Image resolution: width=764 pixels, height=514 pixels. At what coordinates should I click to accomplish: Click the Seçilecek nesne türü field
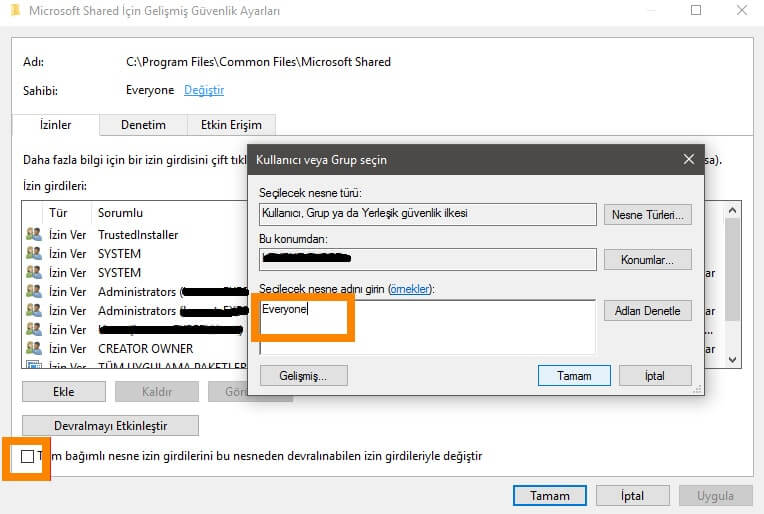427,214
